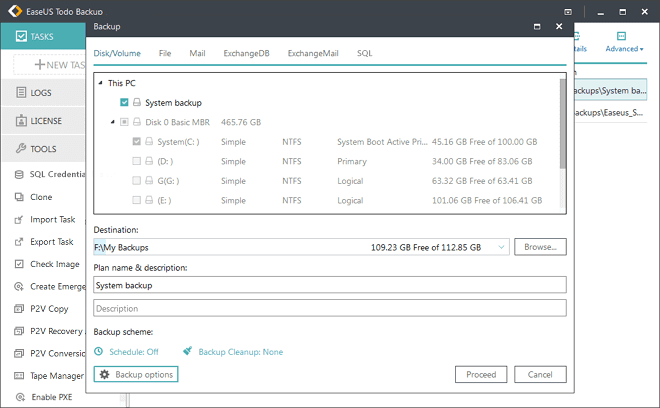Collapse the Disk 0 Basic MBR node

pyautogui.click(x=113, y=122)
